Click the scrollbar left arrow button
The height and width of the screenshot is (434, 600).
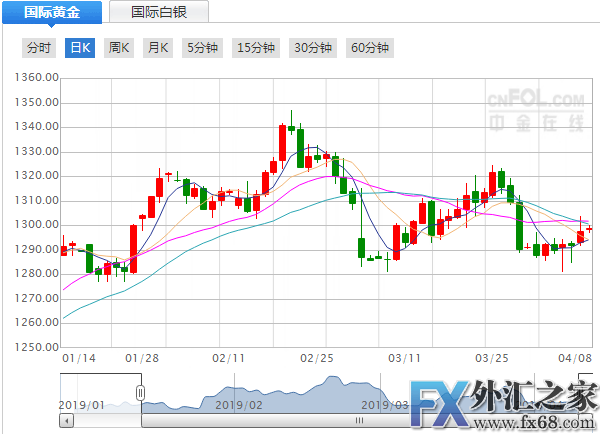tap(66, 422)
